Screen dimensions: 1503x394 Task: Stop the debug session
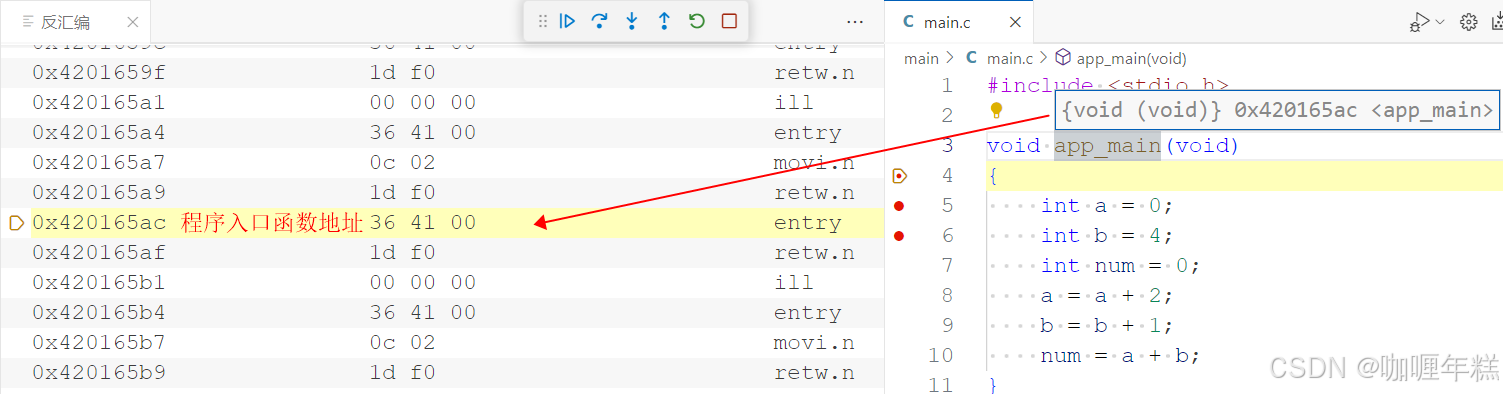pyautogui.click(x=729, y=21)
